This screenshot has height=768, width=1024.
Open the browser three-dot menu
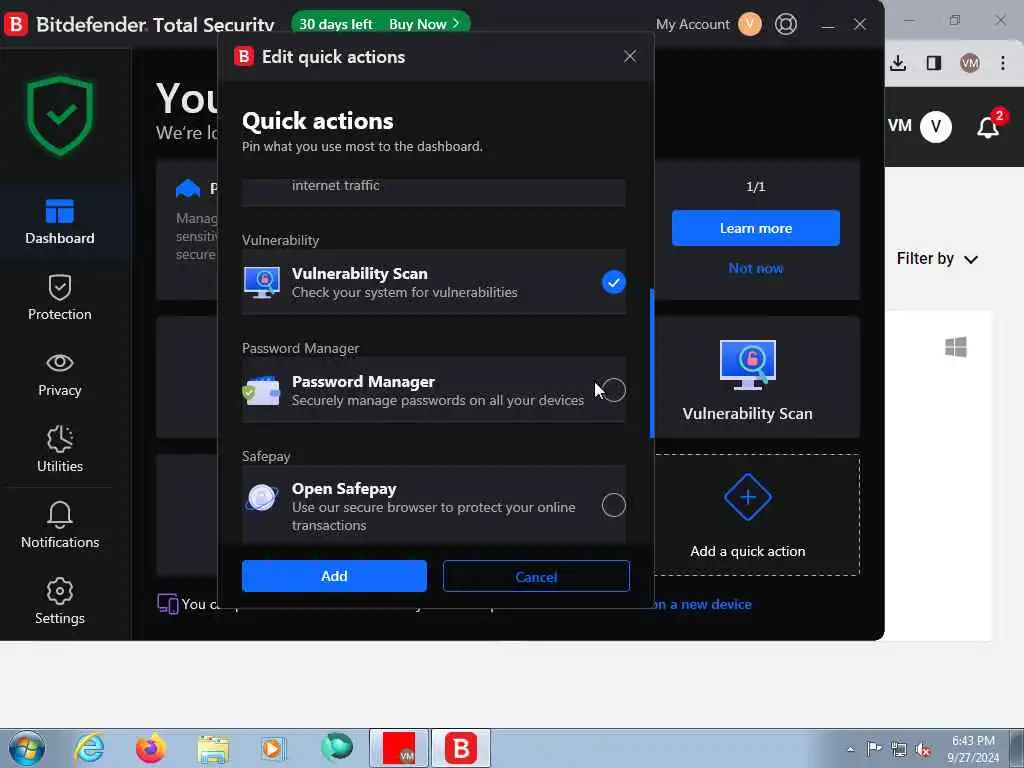[x=1002, y=63]
